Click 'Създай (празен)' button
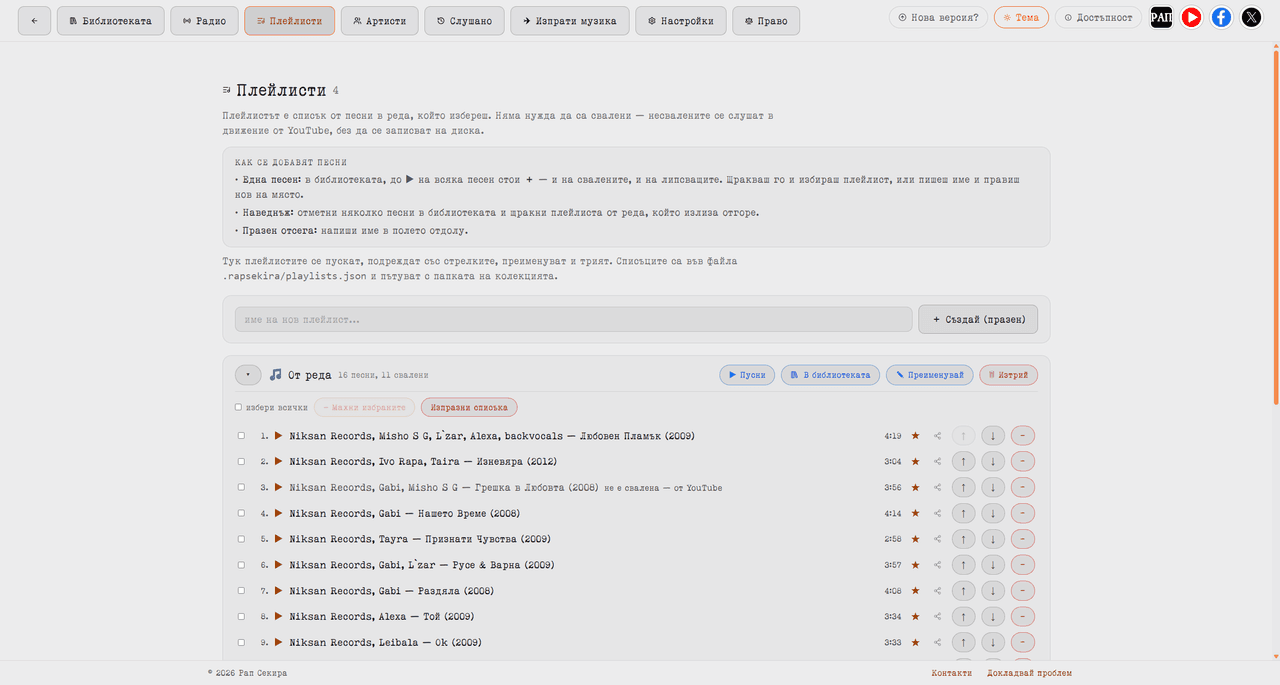Viewport: 1280px width, 685px height. [x=978, y=319]
